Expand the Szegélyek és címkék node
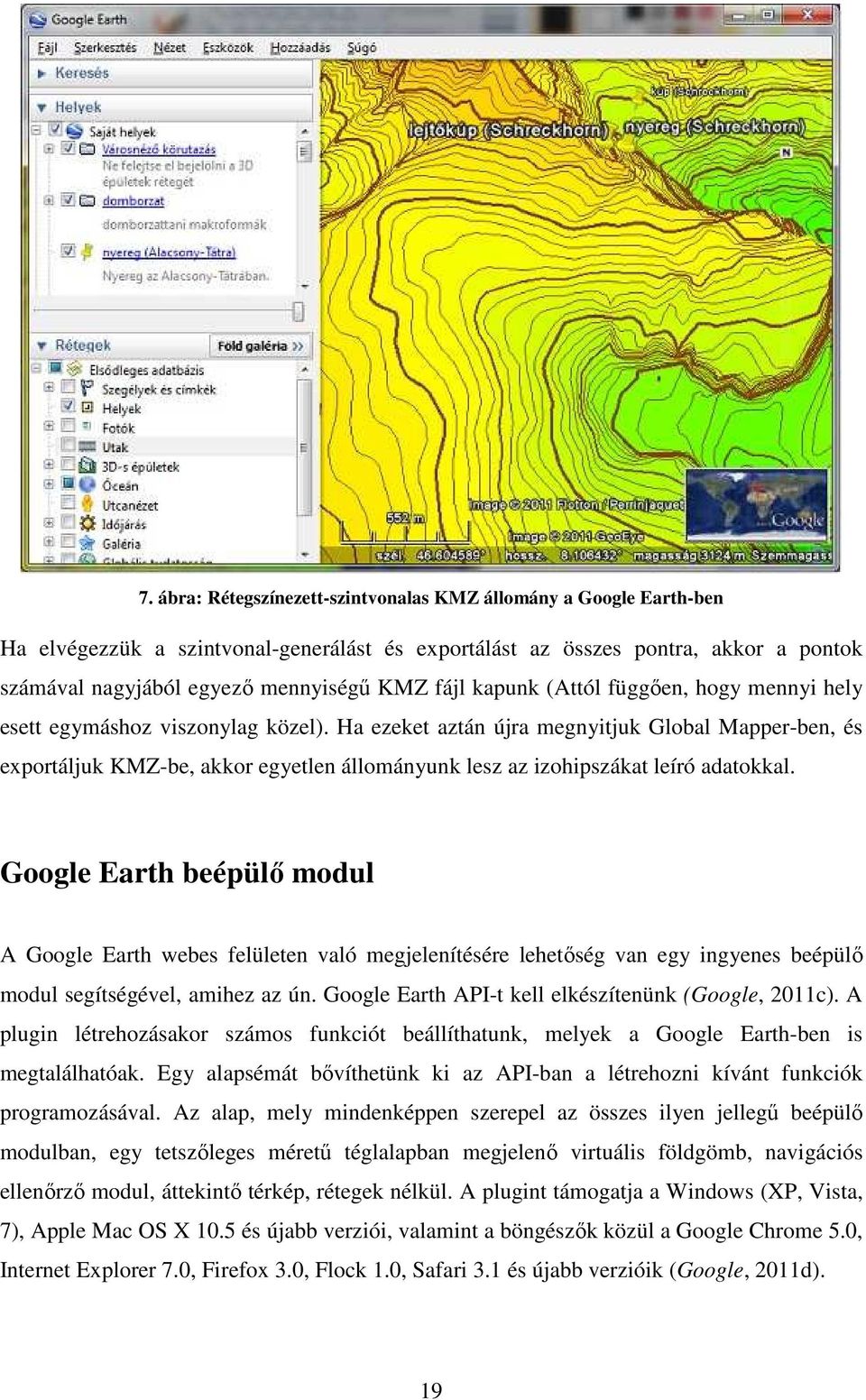The height and width of the screenshot is (1400, 866). [49, 388]
